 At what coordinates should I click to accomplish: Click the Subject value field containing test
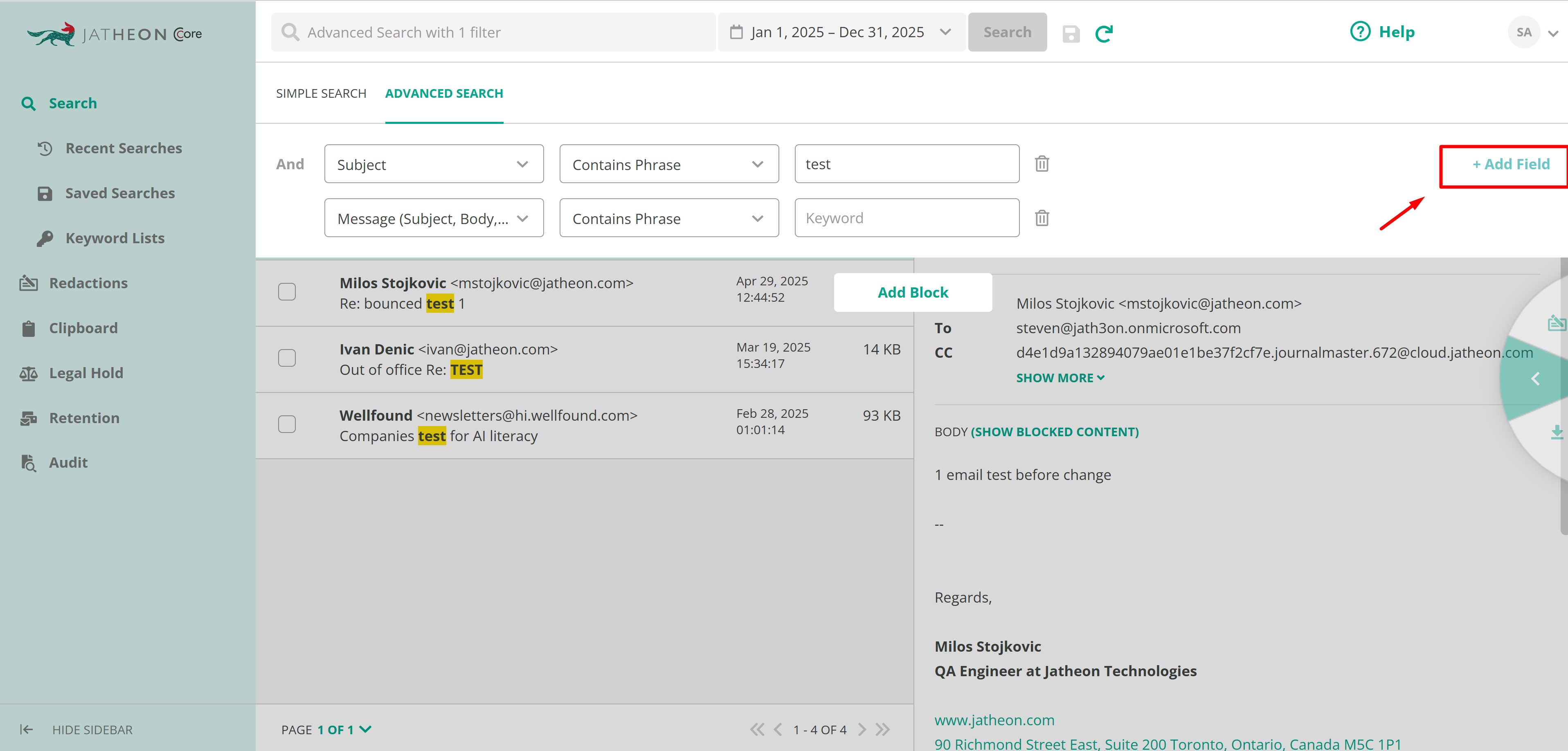click(907, 164)
